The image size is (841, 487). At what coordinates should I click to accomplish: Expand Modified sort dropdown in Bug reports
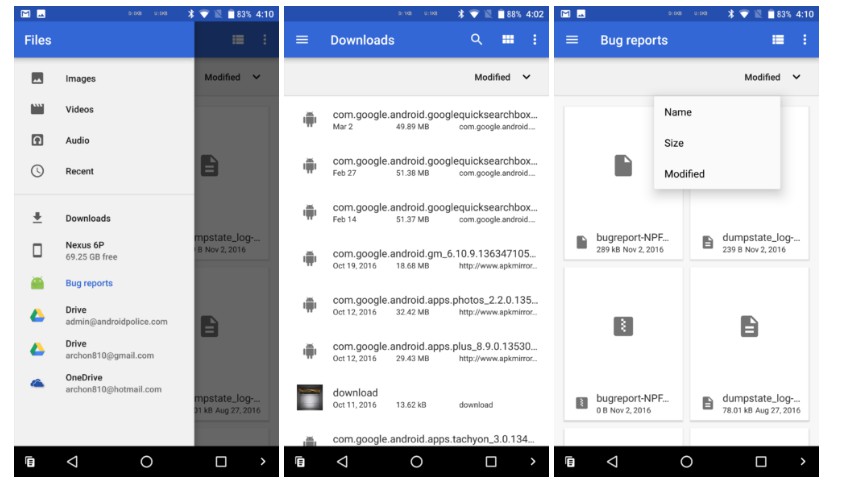[772, 77]
